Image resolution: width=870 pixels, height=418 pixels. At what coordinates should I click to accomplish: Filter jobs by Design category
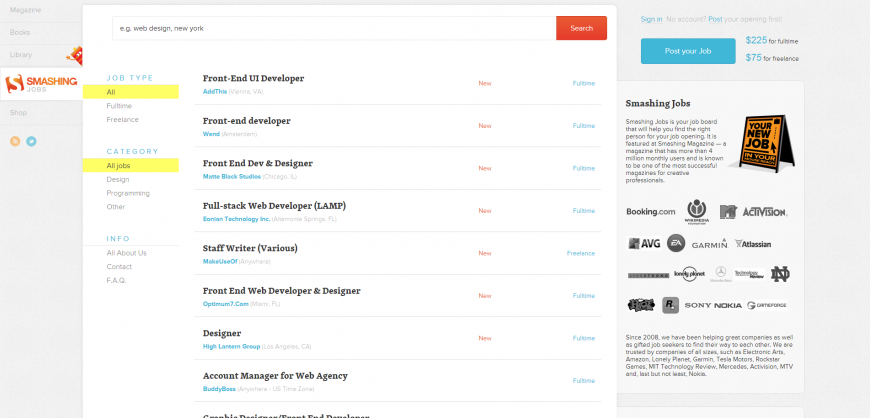point(118,179)
